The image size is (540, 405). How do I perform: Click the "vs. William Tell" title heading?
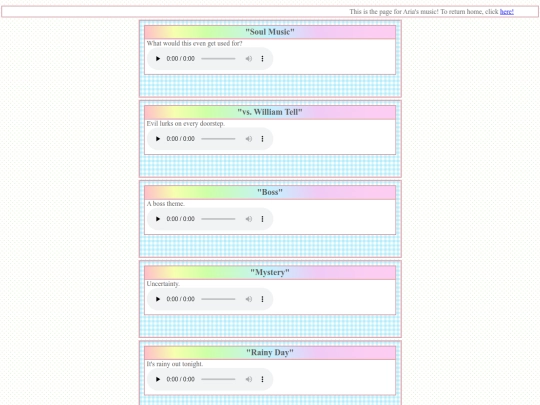click(270, 112)
